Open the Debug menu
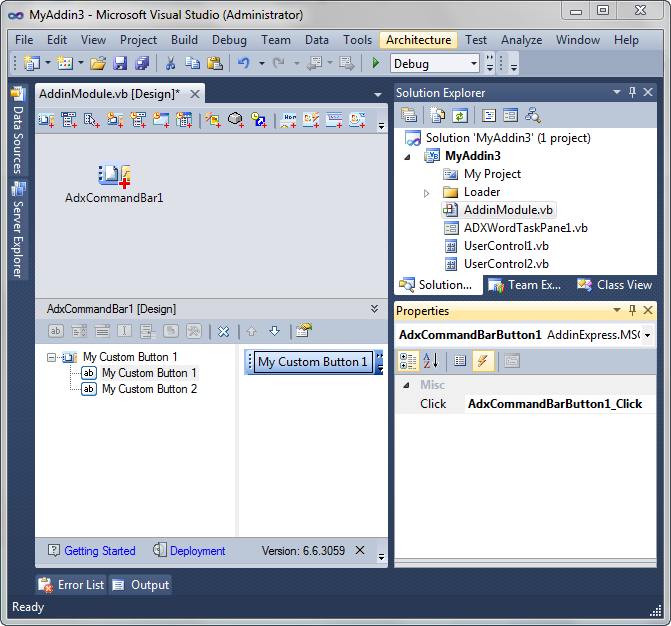 click(229, 40)
